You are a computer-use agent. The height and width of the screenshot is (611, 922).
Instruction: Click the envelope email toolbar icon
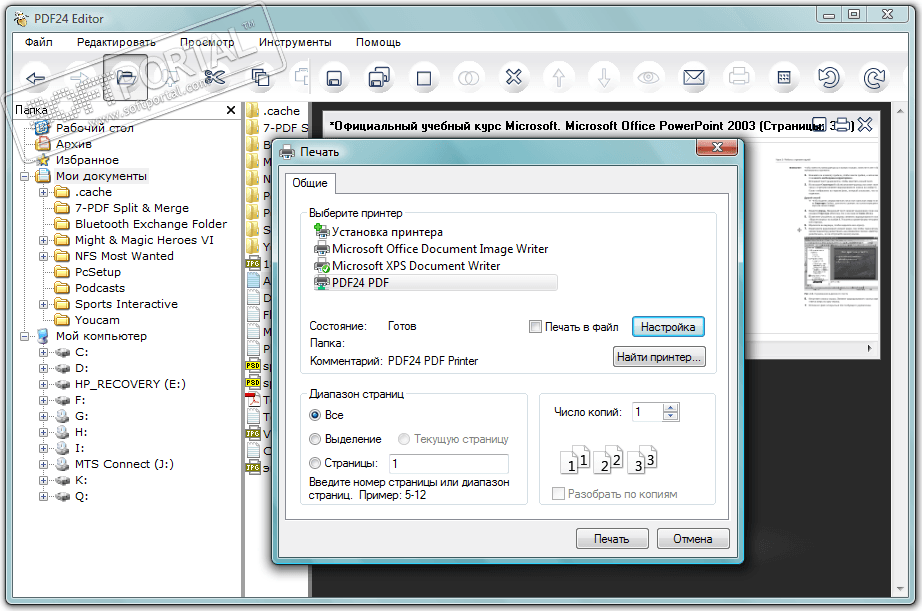pos(694,78)
